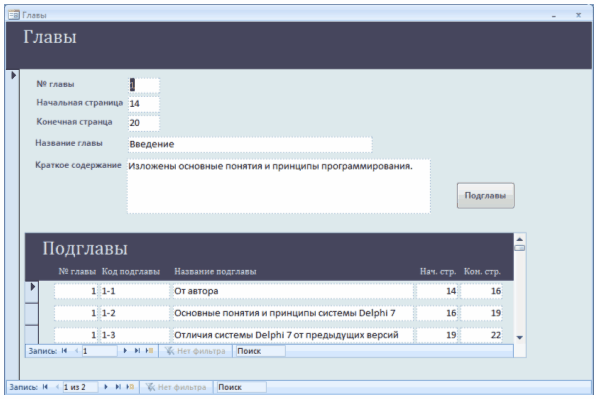Add new record in Подглавы subform navigation
The width and height of the screenshot is (596, 399).
tap(149, 351)
